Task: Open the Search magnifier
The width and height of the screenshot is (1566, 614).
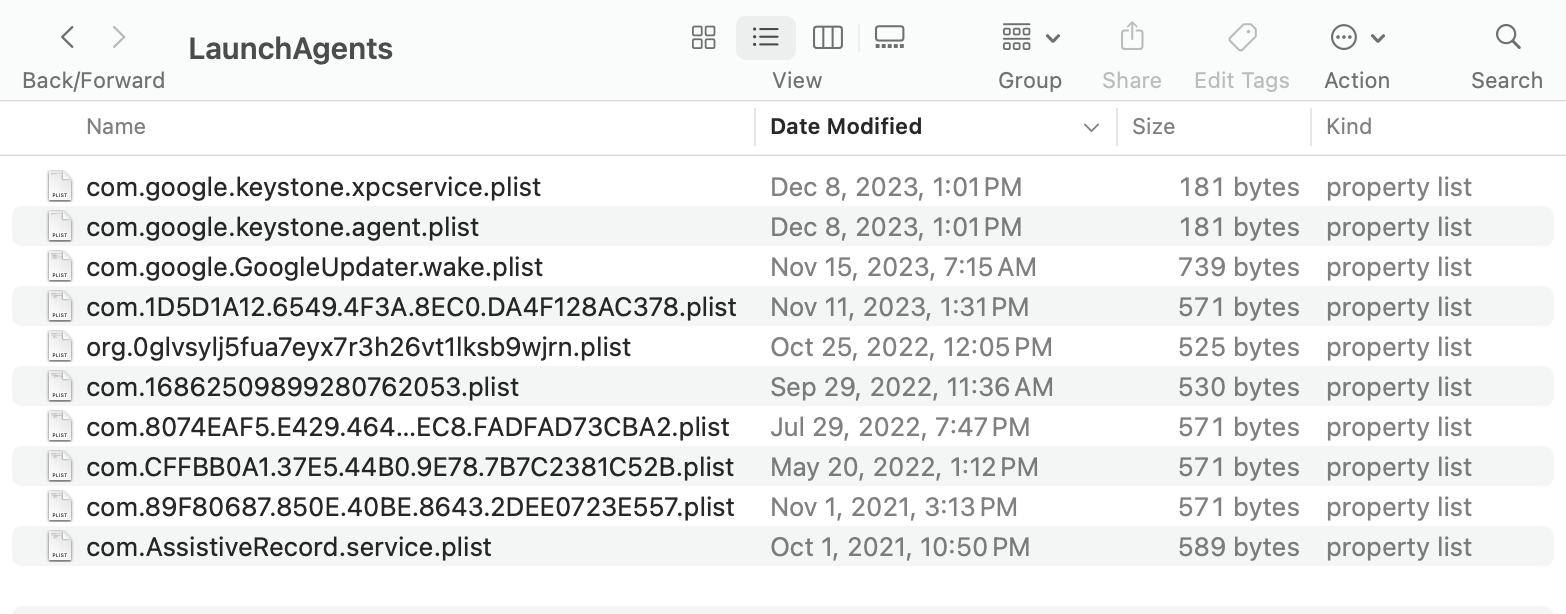Action: click(1507, 38)
